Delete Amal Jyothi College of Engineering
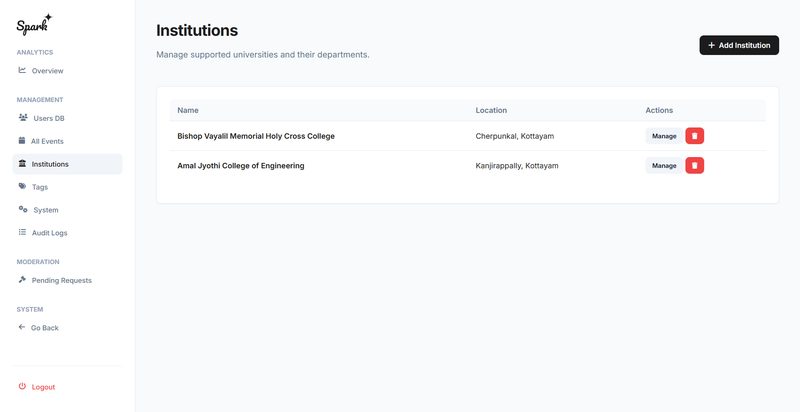The image size is (800, 412). [x=694, y=165]
